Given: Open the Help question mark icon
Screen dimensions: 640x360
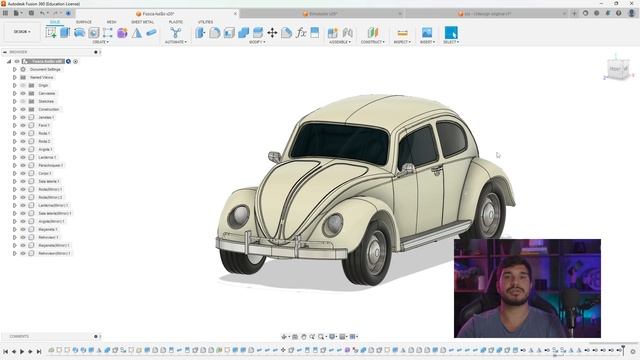Looking at the screenshot, I should (619, 13).
